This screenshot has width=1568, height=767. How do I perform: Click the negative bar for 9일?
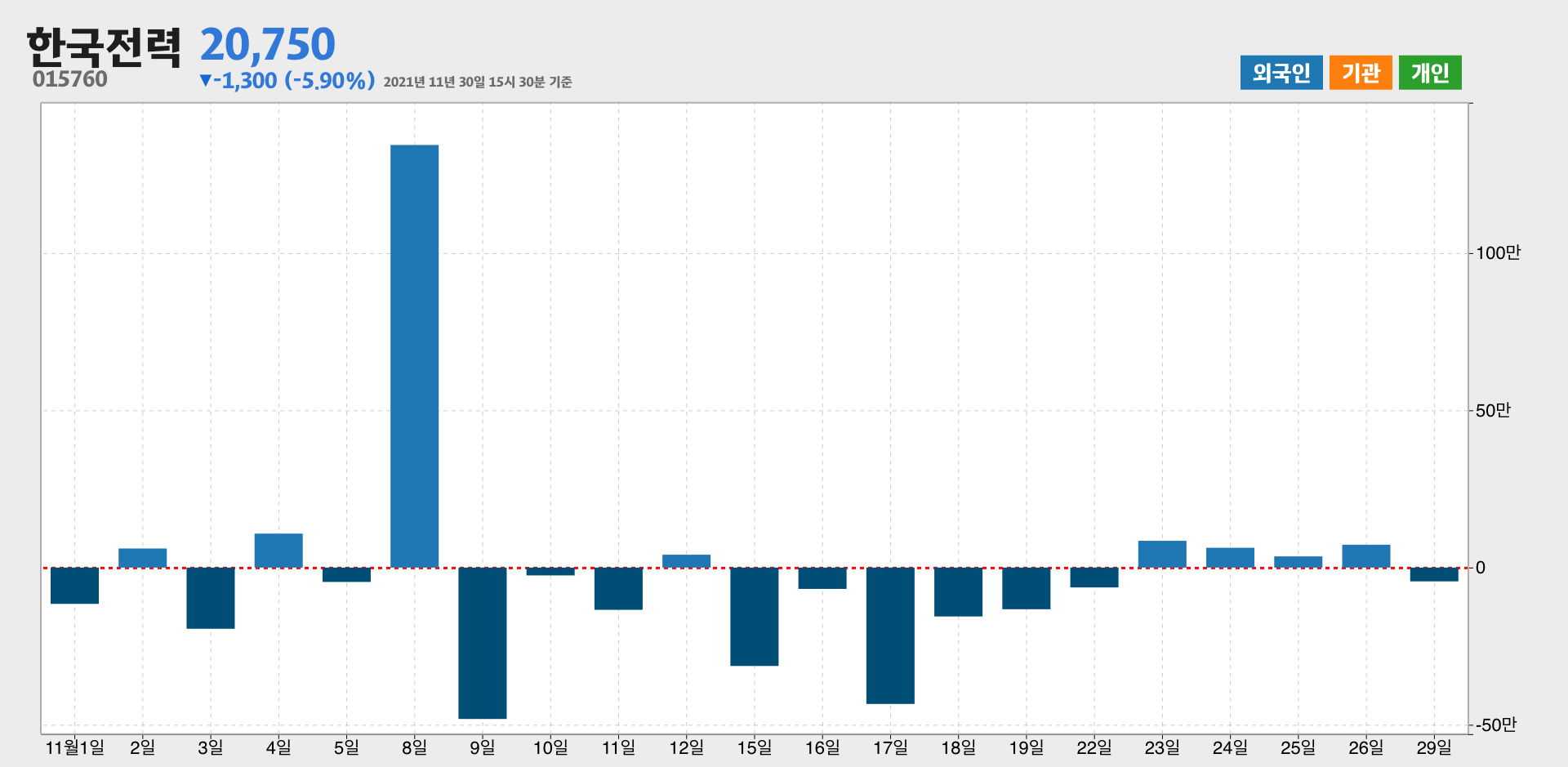point(483,643)
